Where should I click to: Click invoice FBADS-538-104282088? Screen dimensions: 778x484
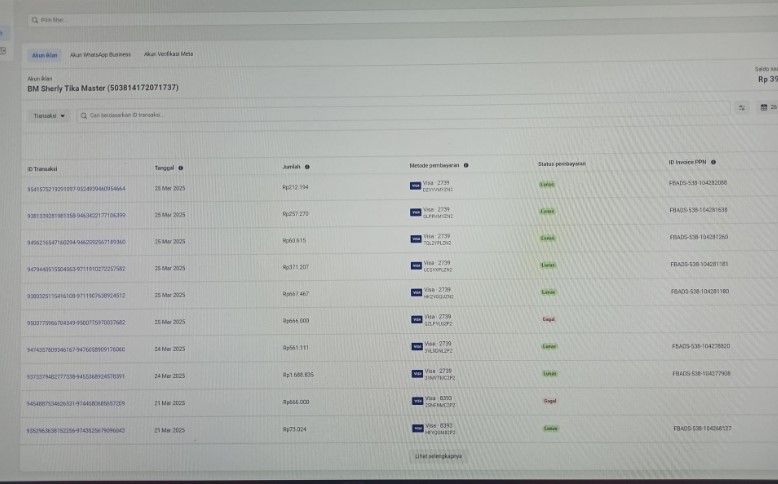pyautogui.click(x=698, y=183)
